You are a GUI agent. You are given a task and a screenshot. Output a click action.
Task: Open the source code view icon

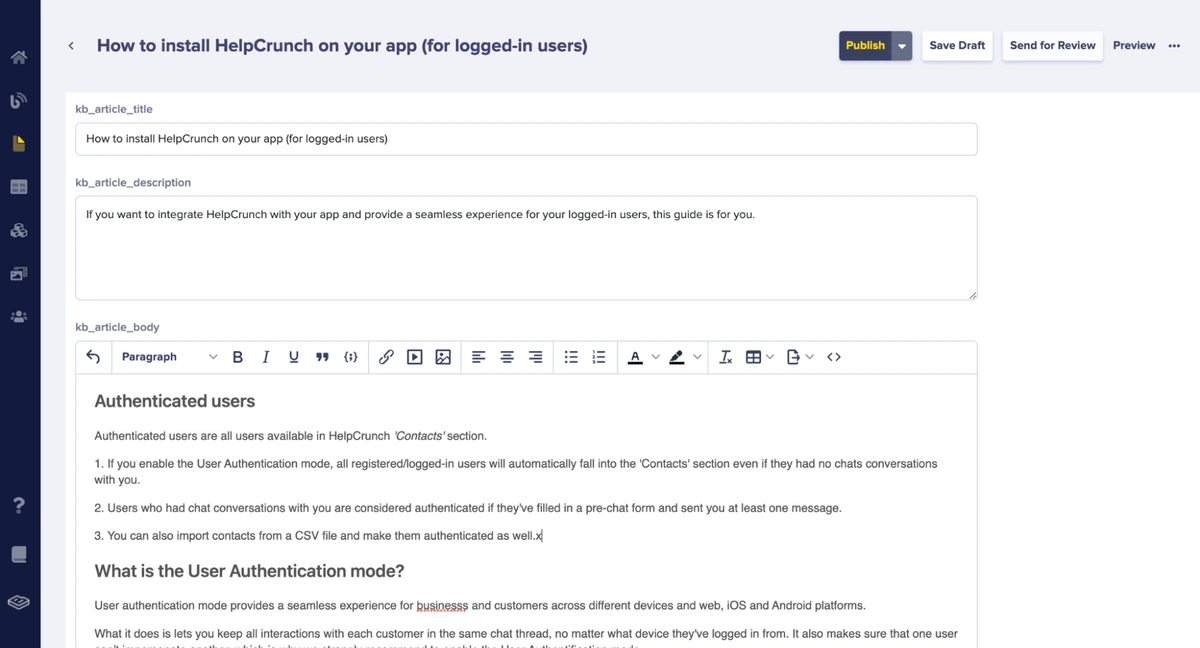834,357
